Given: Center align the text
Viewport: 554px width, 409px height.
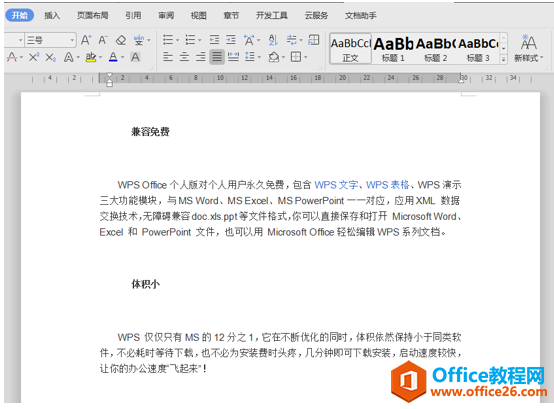Looking at the screenshot, I should [184, 57].
